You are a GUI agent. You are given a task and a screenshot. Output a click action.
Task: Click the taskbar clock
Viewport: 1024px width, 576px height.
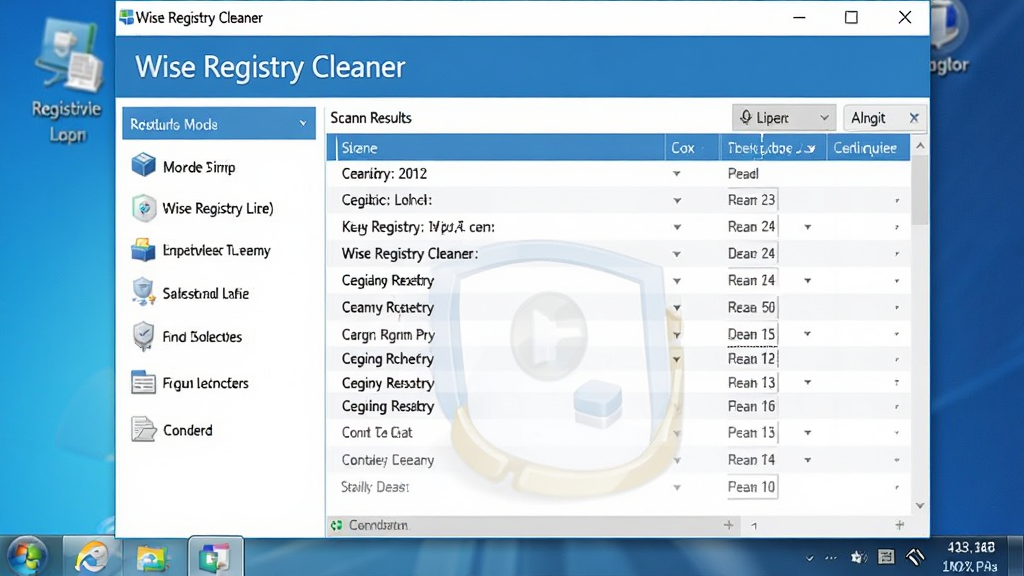pos(971,556)
